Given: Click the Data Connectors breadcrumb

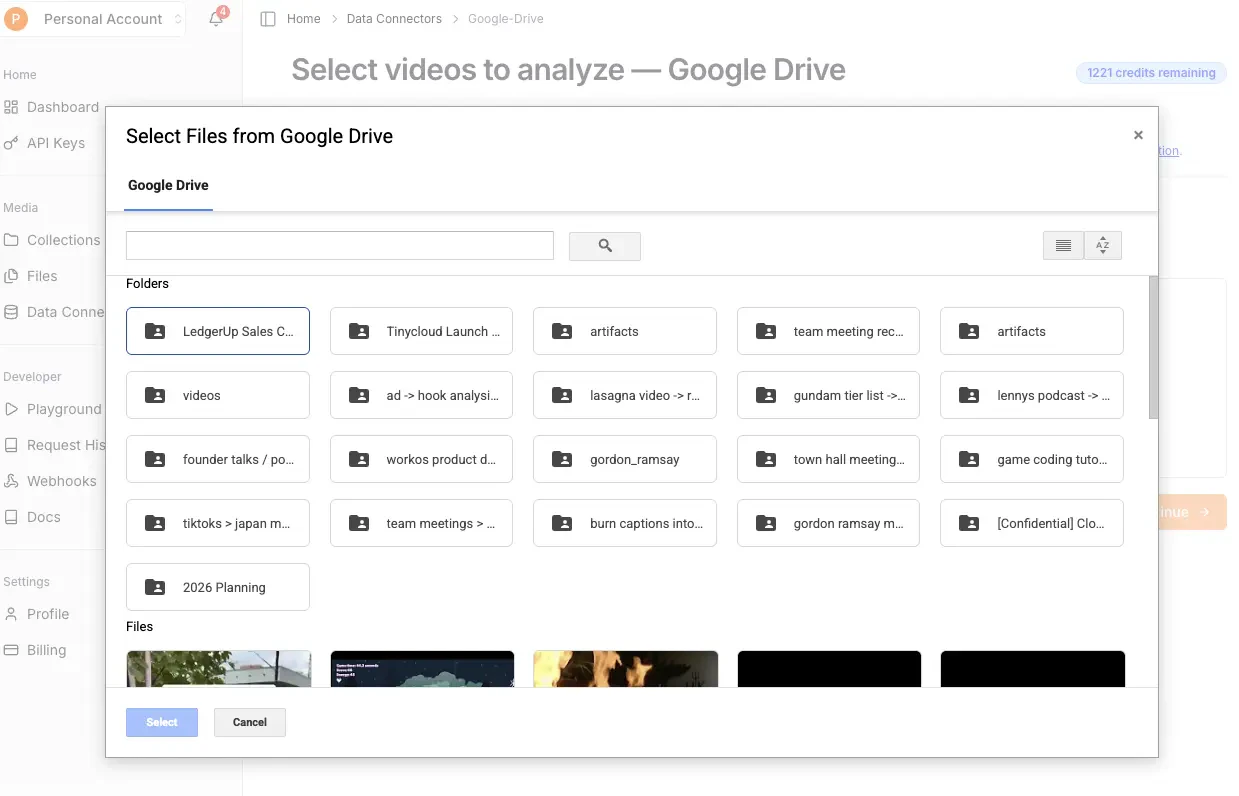Looking at the screenshot, I should pos(394,19).
